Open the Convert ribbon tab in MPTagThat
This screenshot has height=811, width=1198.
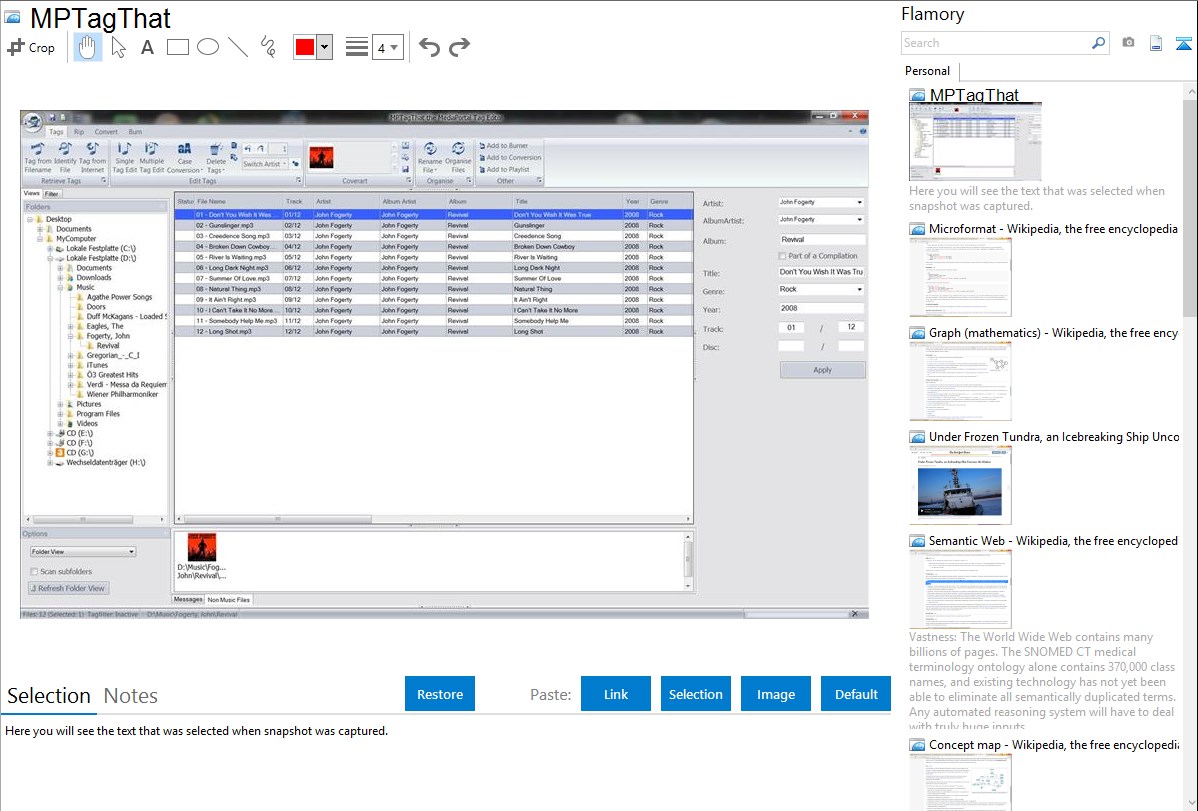106,132
